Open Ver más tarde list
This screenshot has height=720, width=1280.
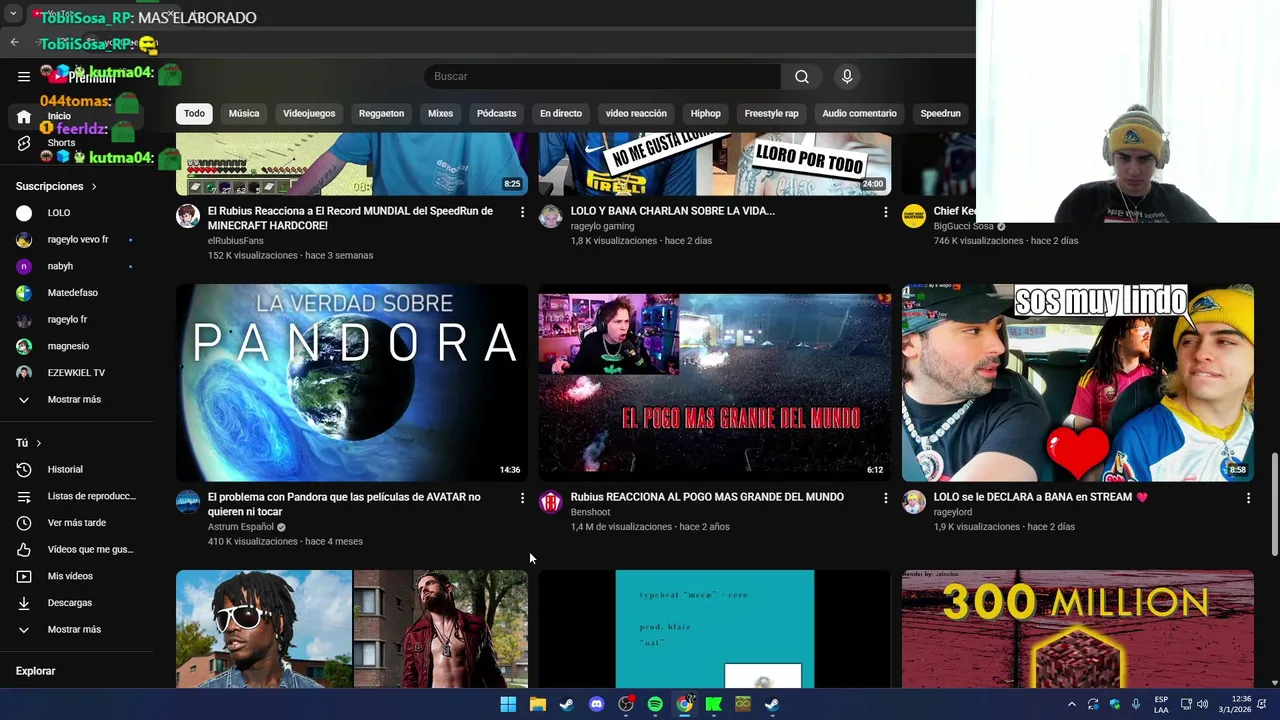(76, 523)
